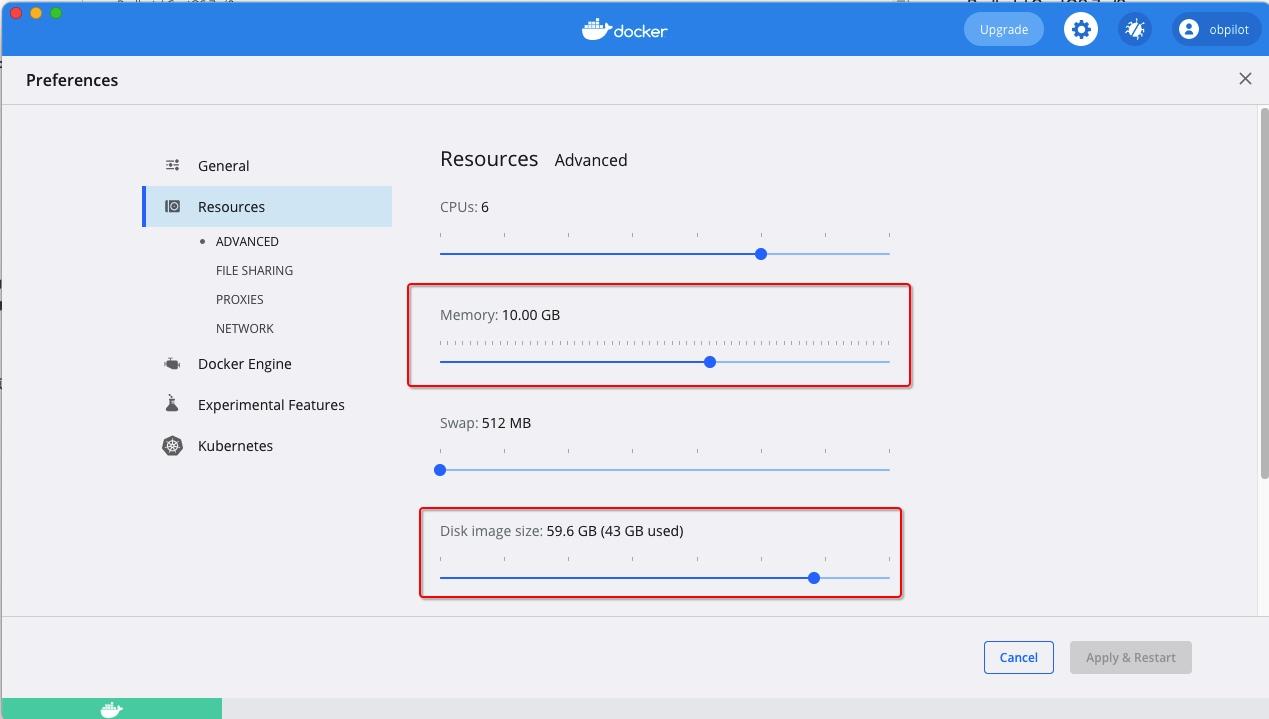Click the Swap slider handle
This screenshot has height=719, width=1269.
pos(440,470)
